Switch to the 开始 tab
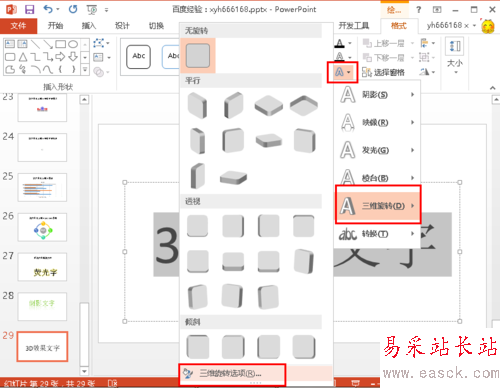 (55, 26)
